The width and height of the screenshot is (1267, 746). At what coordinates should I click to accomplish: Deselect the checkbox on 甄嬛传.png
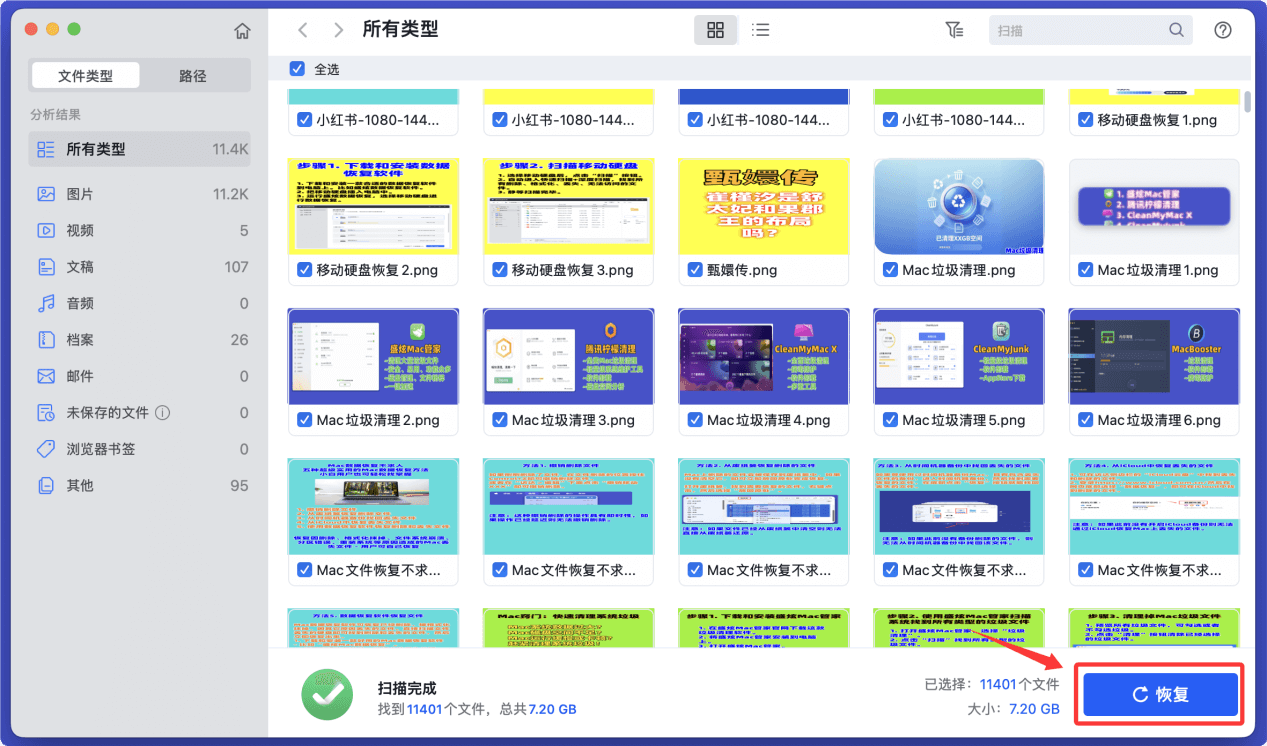694,269
